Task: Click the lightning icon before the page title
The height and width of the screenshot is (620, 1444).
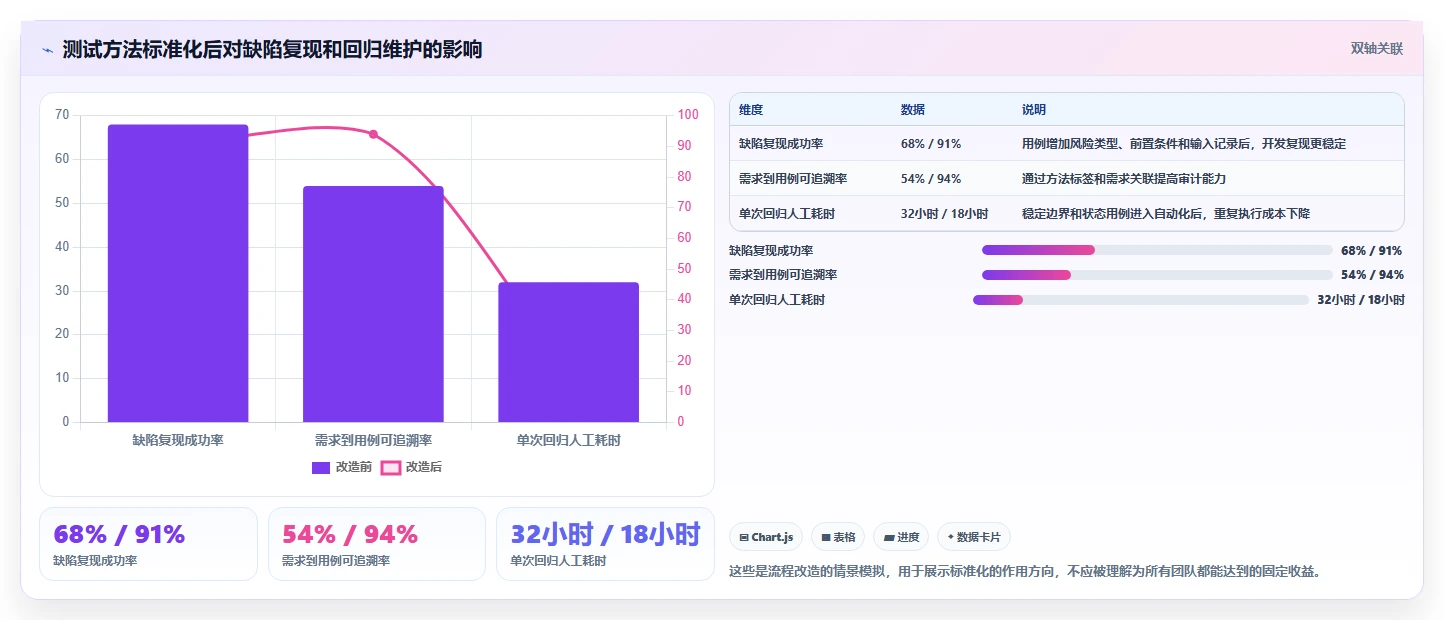Action: pos(47,50)
